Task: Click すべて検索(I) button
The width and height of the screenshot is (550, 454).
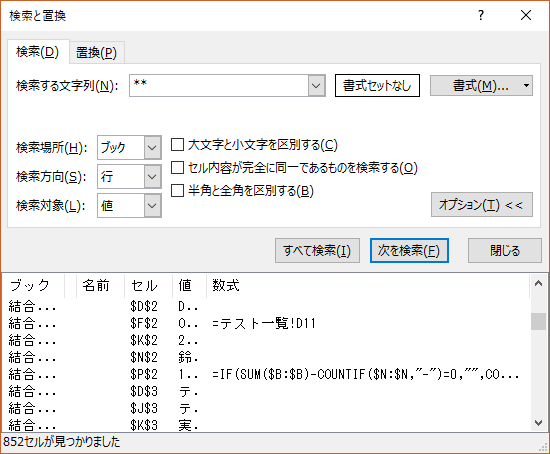Action: [x=317, y=251]
